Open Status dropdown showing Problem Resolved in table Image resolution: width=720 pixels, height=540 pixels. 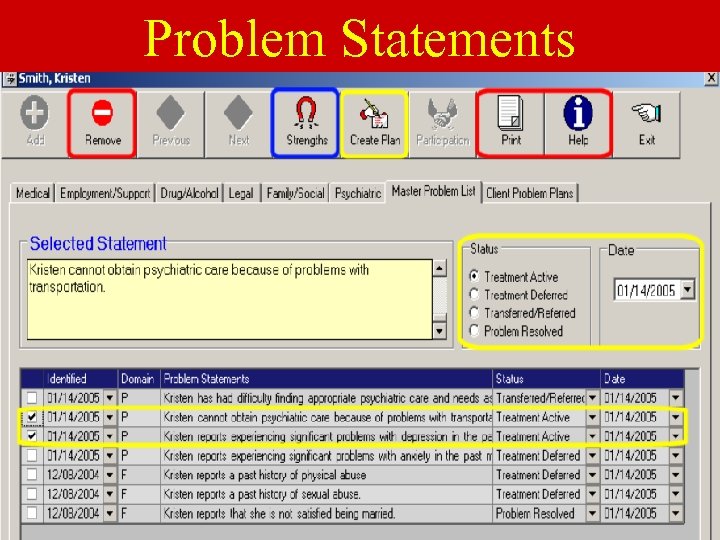pyautogui.click(x=592, y=513)
